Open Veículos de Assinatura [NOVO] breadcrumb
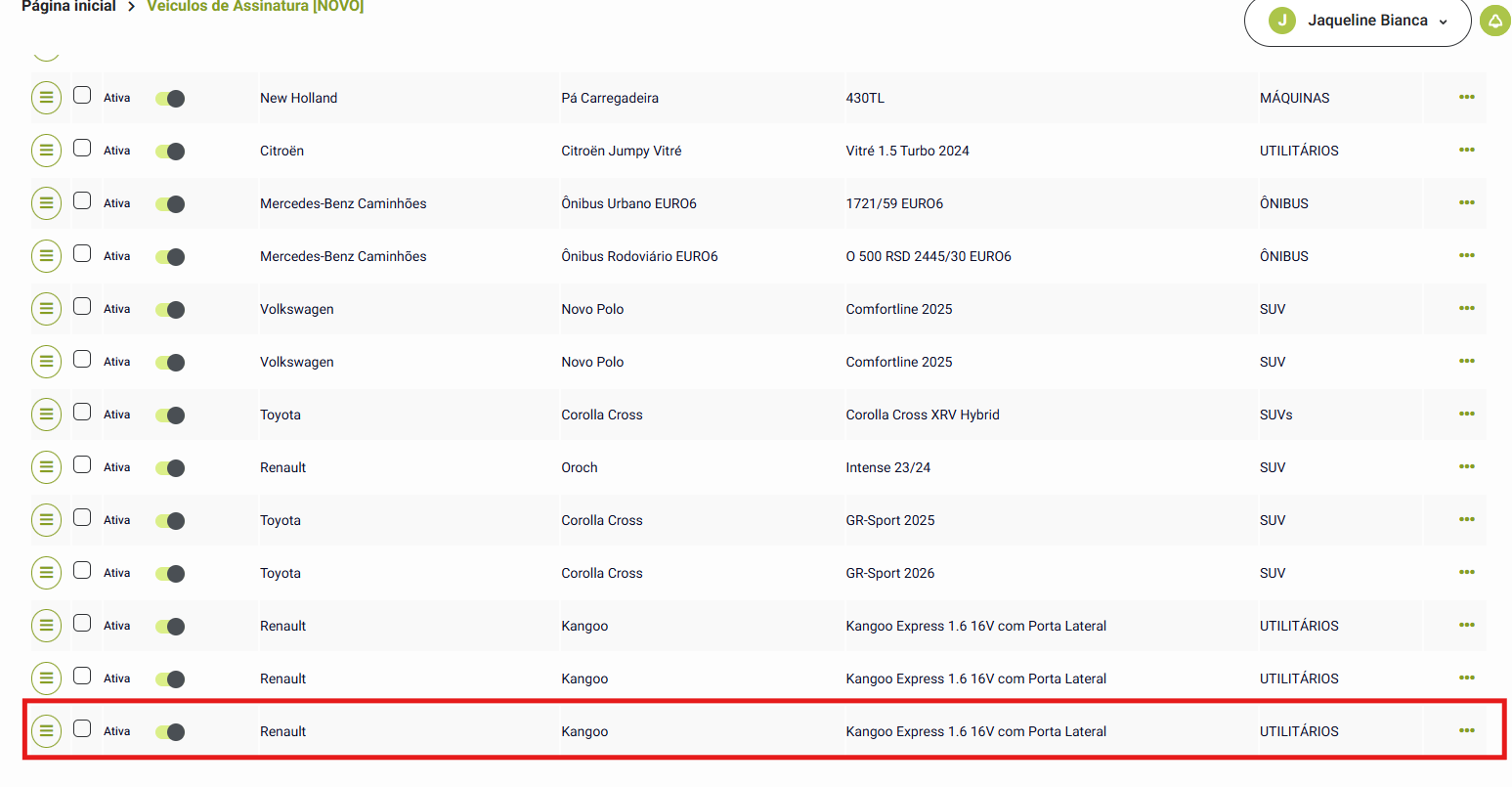Viewport: 1512px width, 787px height. click(255, 7)
